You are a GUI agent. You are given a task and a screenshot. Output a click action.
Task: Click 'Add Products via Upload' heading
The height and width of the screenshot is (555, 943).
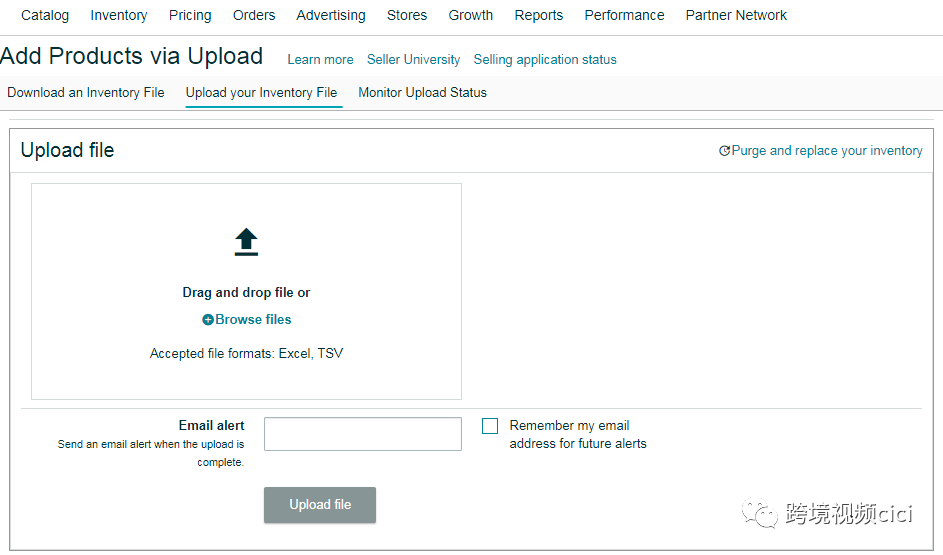pyautogui.click(x=132, y=56)
